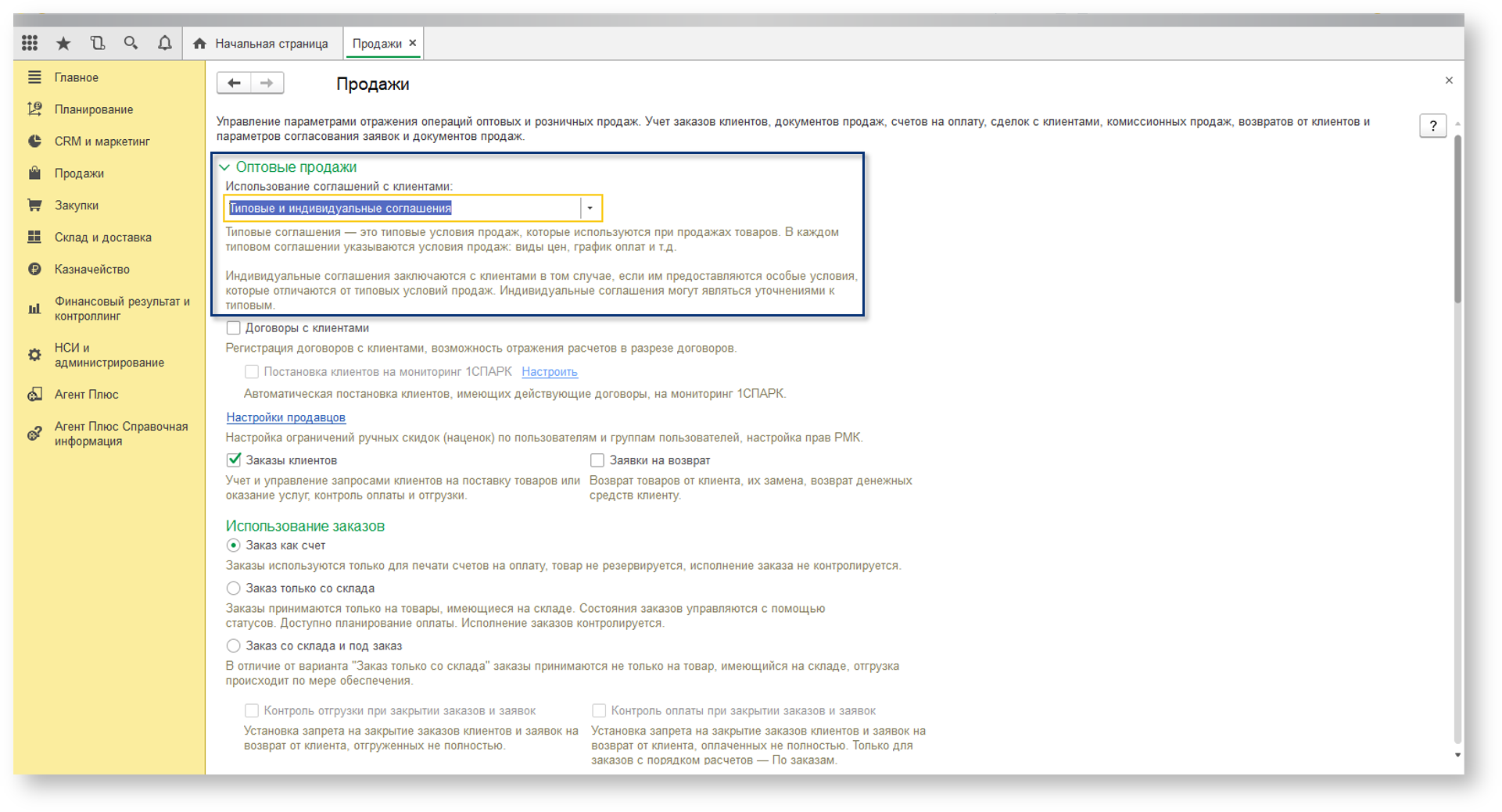Viewport: 1502px width, 812px height.
Task: Open the sections menu grid icon
Action: point(30,43)
